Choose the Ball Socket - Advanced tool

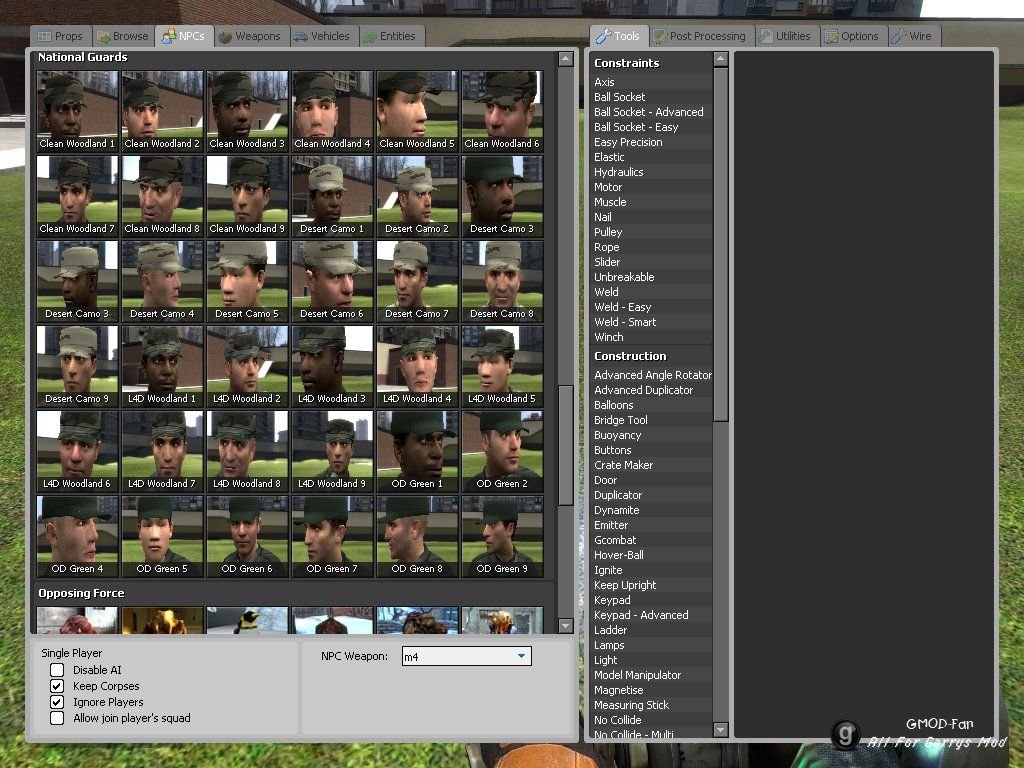[x=652, y=112]
